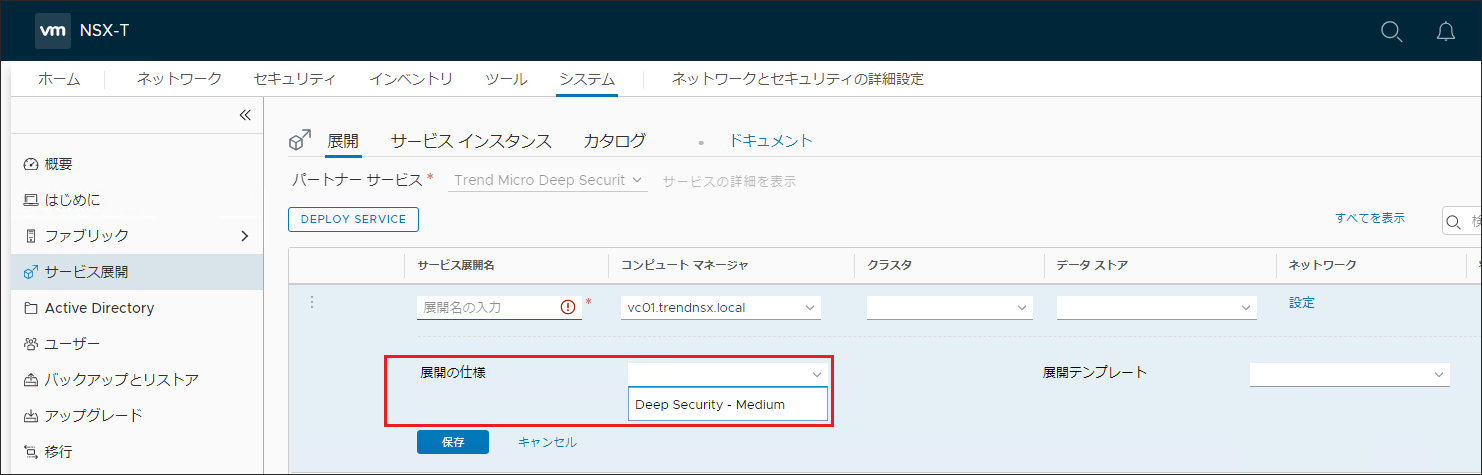Open row actions three-dot menu

(311, 302)
